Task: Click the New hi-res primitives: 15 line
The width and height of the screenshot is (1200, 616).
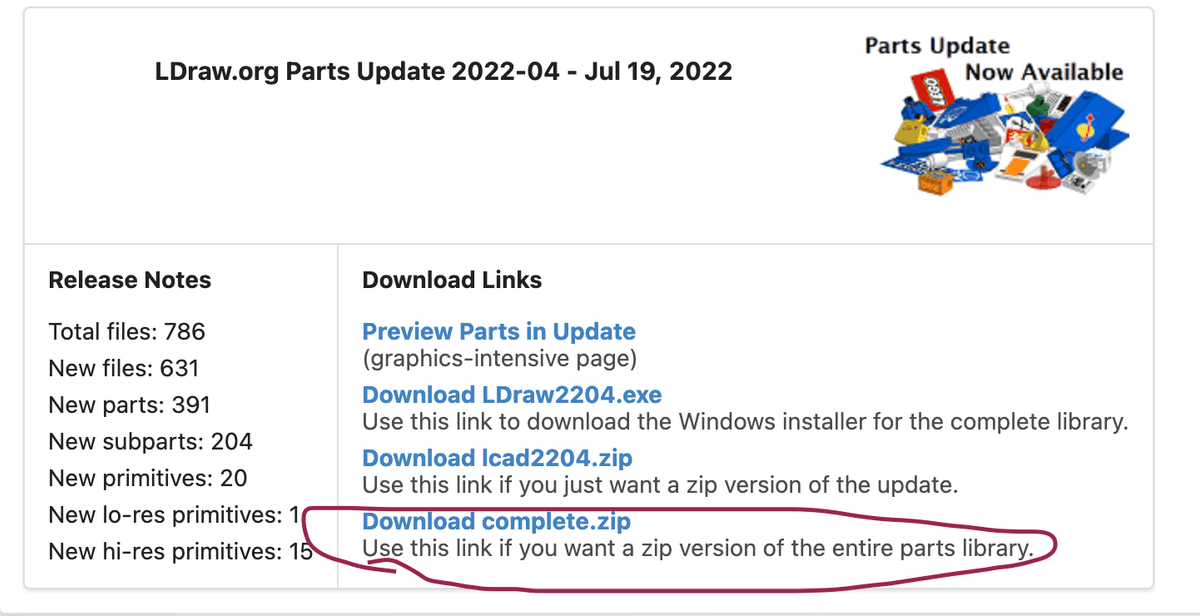Action: [x=180, y=551]
